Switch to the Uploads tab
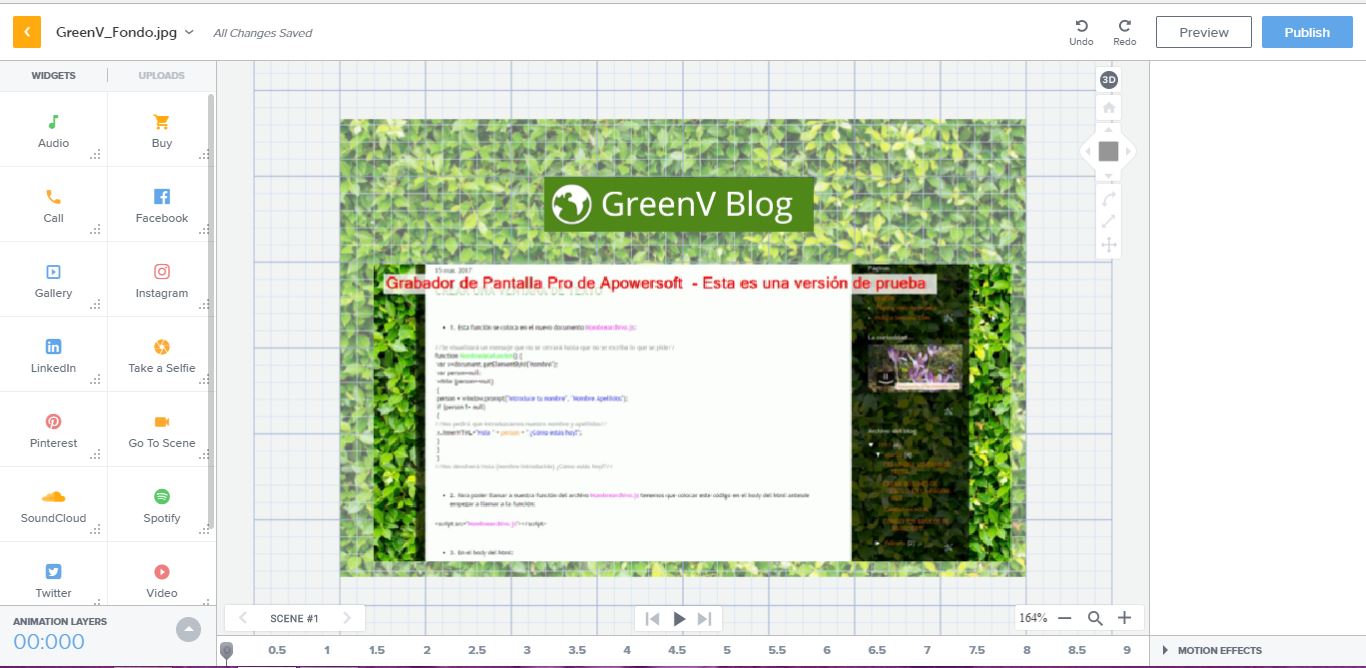Image resolution: width=1366 pixels, height=668 pixels. click(x=161, y=75)
